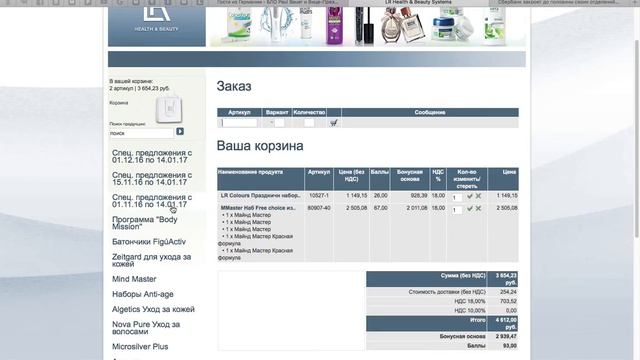This screenshot has width=640, height=360.
Task: Click the Количество input field
Action: 309,123
